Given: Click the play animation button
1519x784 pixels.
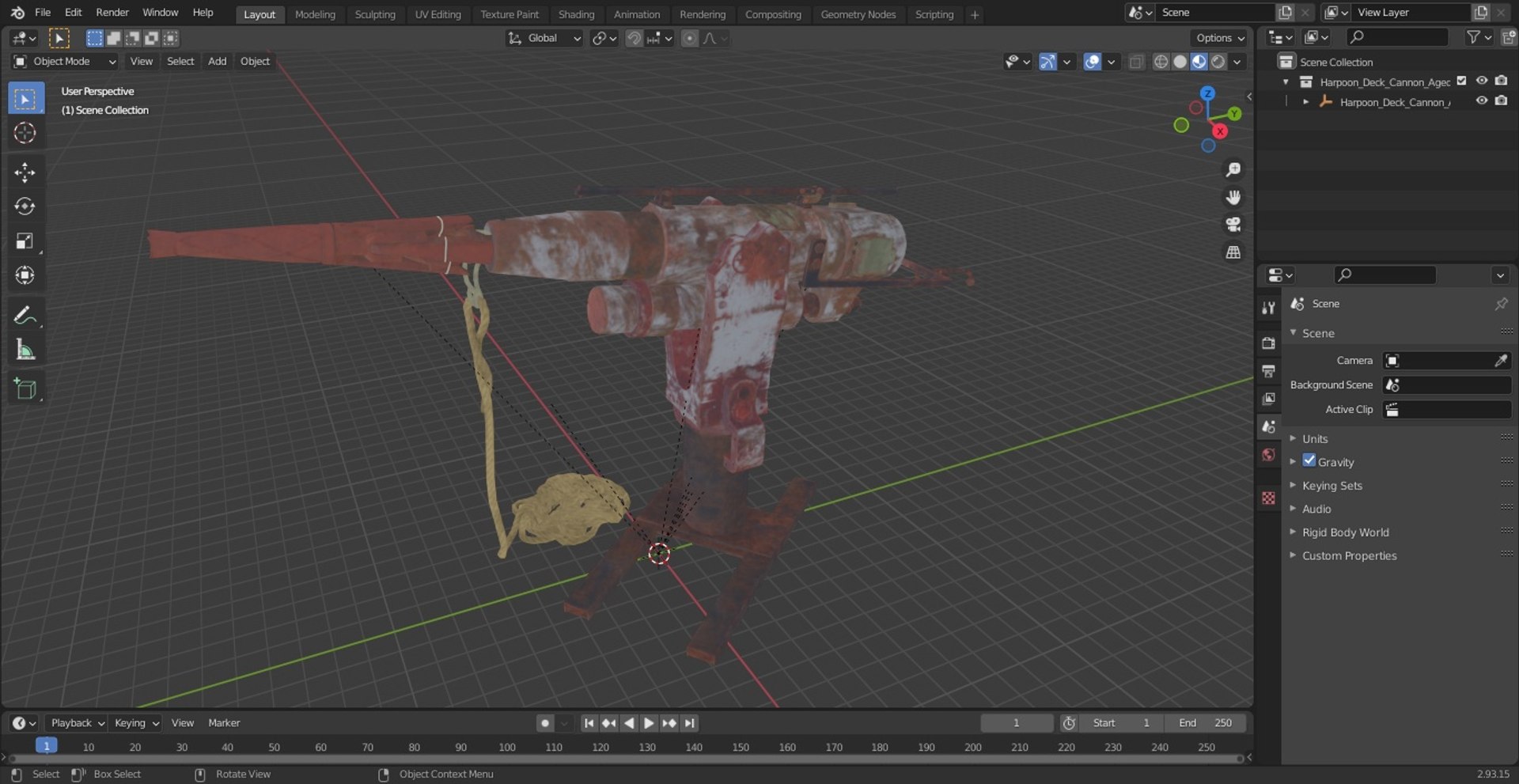Looking at the screenshot, I should 649,723.
